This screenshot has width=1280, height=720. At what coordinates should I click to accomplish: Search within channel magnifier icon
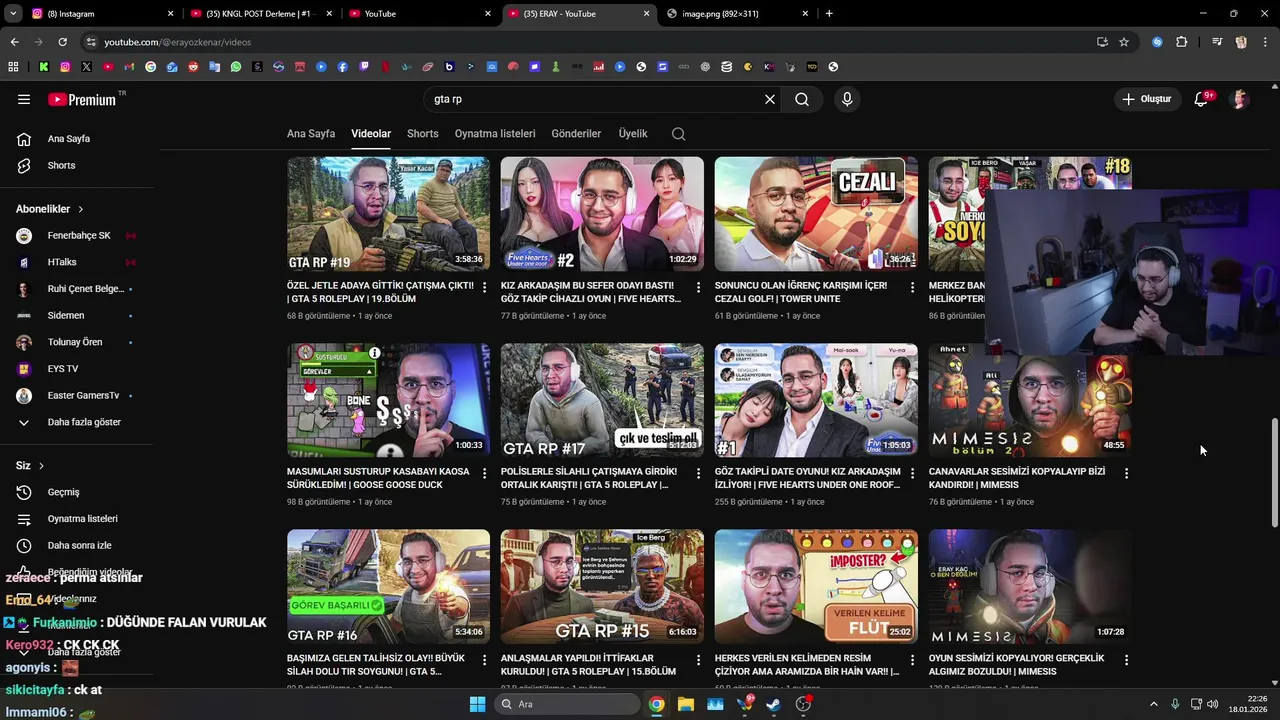[679, 134]
